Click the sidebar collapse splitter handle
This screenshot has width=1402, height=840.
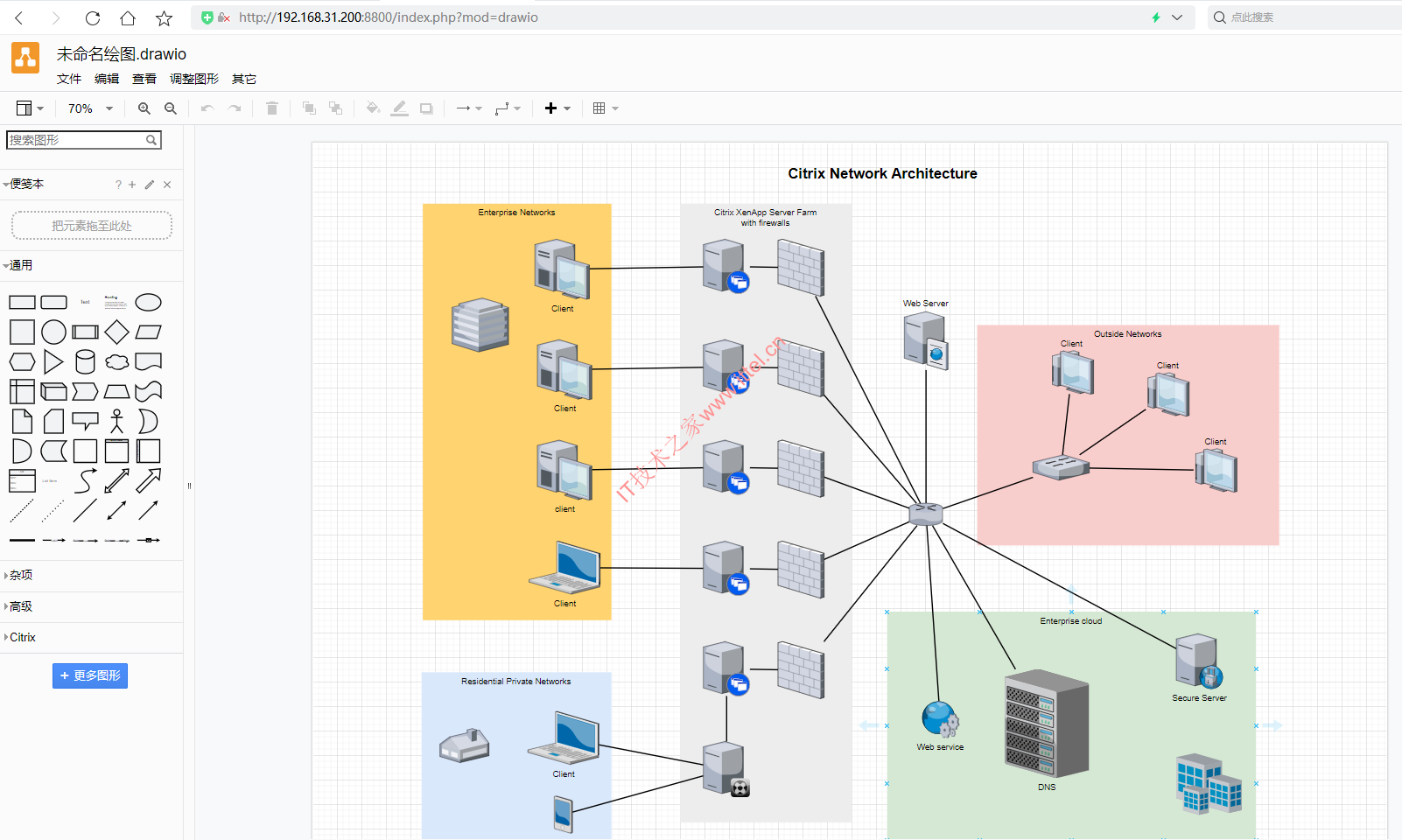pyautogui.click(x=189, y=486)
